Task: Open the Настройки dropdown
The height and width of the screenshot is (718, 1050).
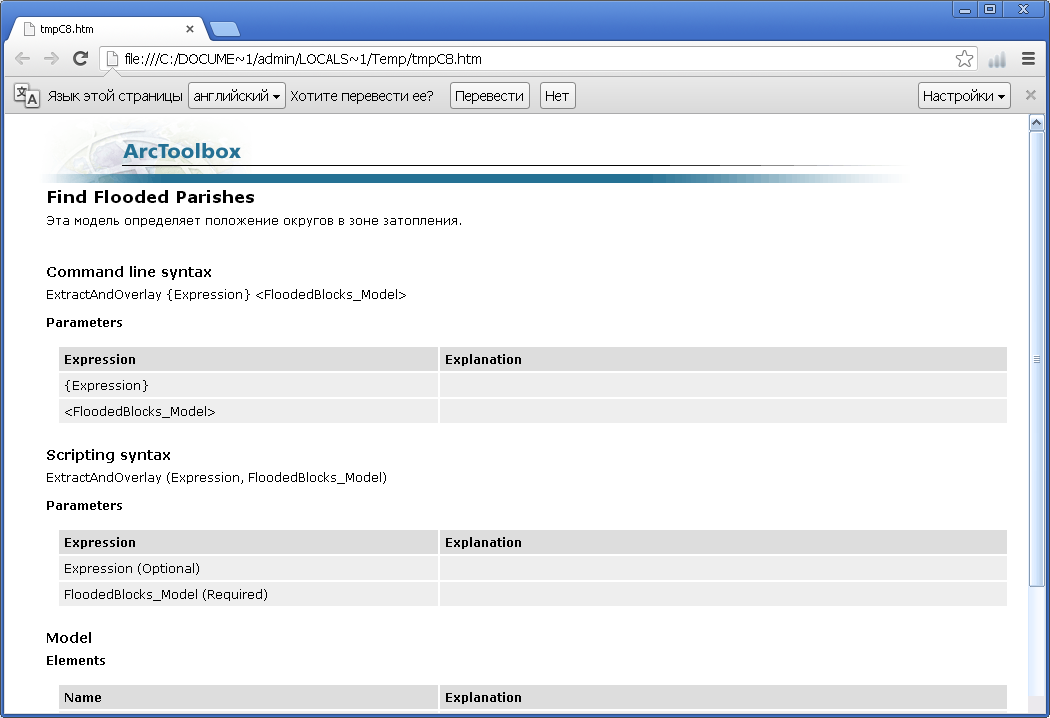Action: click(x=964, y=96)
